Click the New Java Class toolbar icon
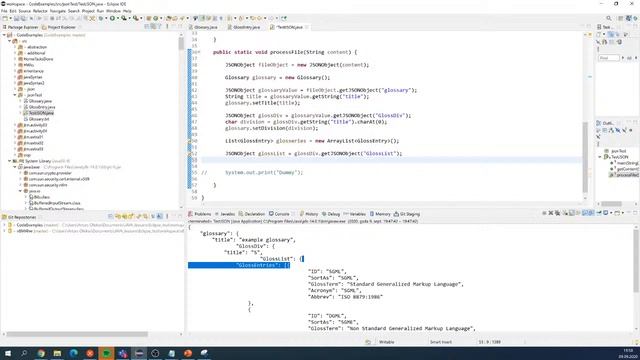Viewport: 640px width, 360px height. coord(156,18)
